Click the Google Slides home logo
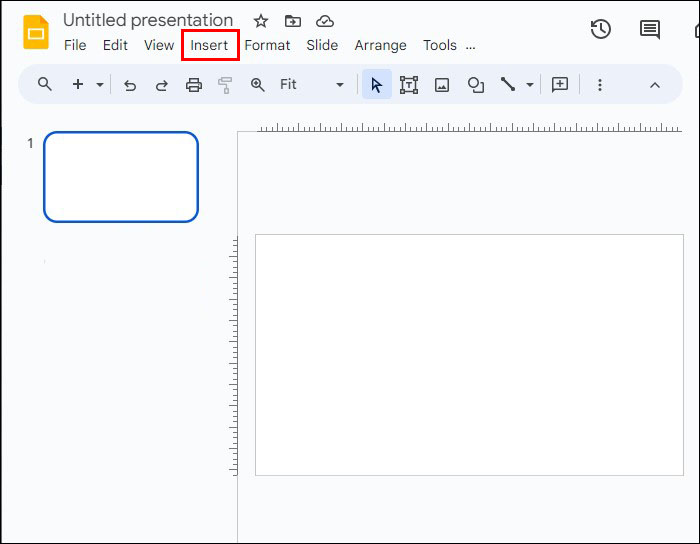This screenshot has width=700, height=544. [36, 32]
